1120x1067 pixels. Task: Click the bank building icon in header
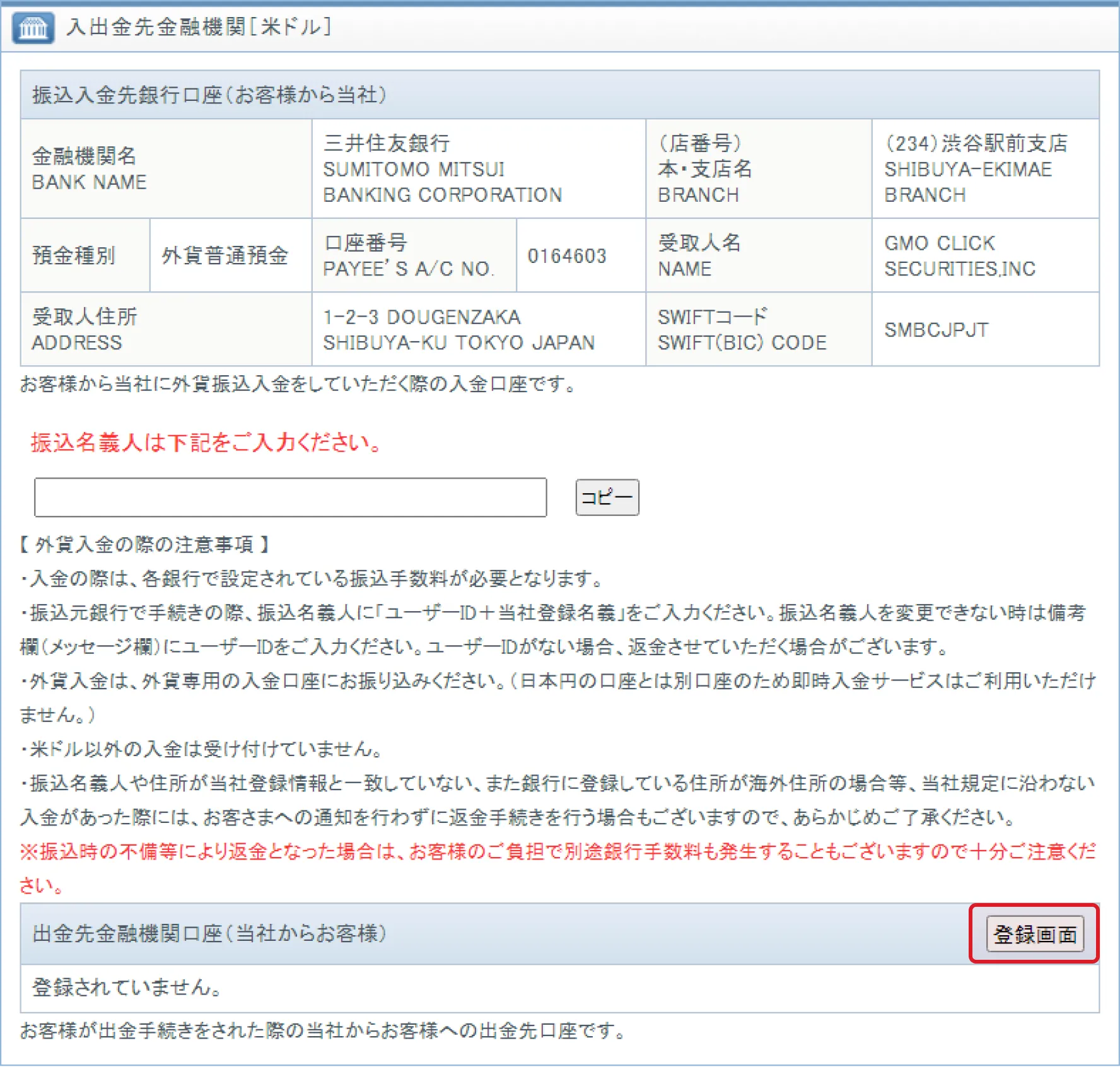coord(33,28)
